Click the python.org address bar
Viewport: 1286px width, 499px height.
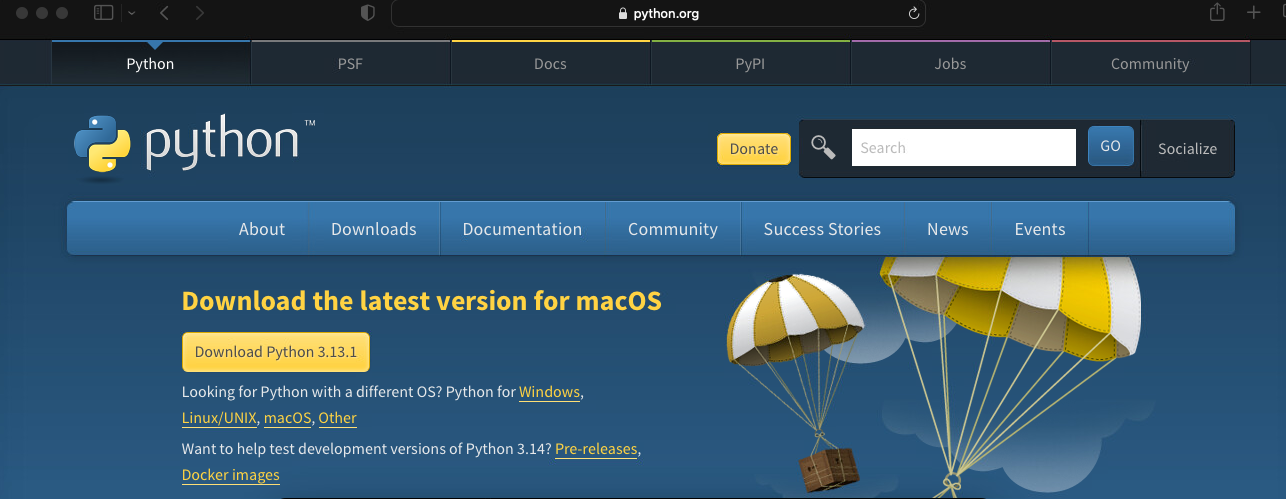[658, 14]
